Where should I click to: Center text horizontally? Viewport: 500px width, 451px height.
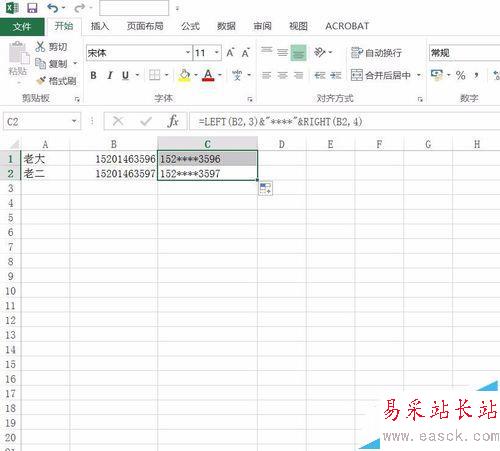click(x=282, y=75)
